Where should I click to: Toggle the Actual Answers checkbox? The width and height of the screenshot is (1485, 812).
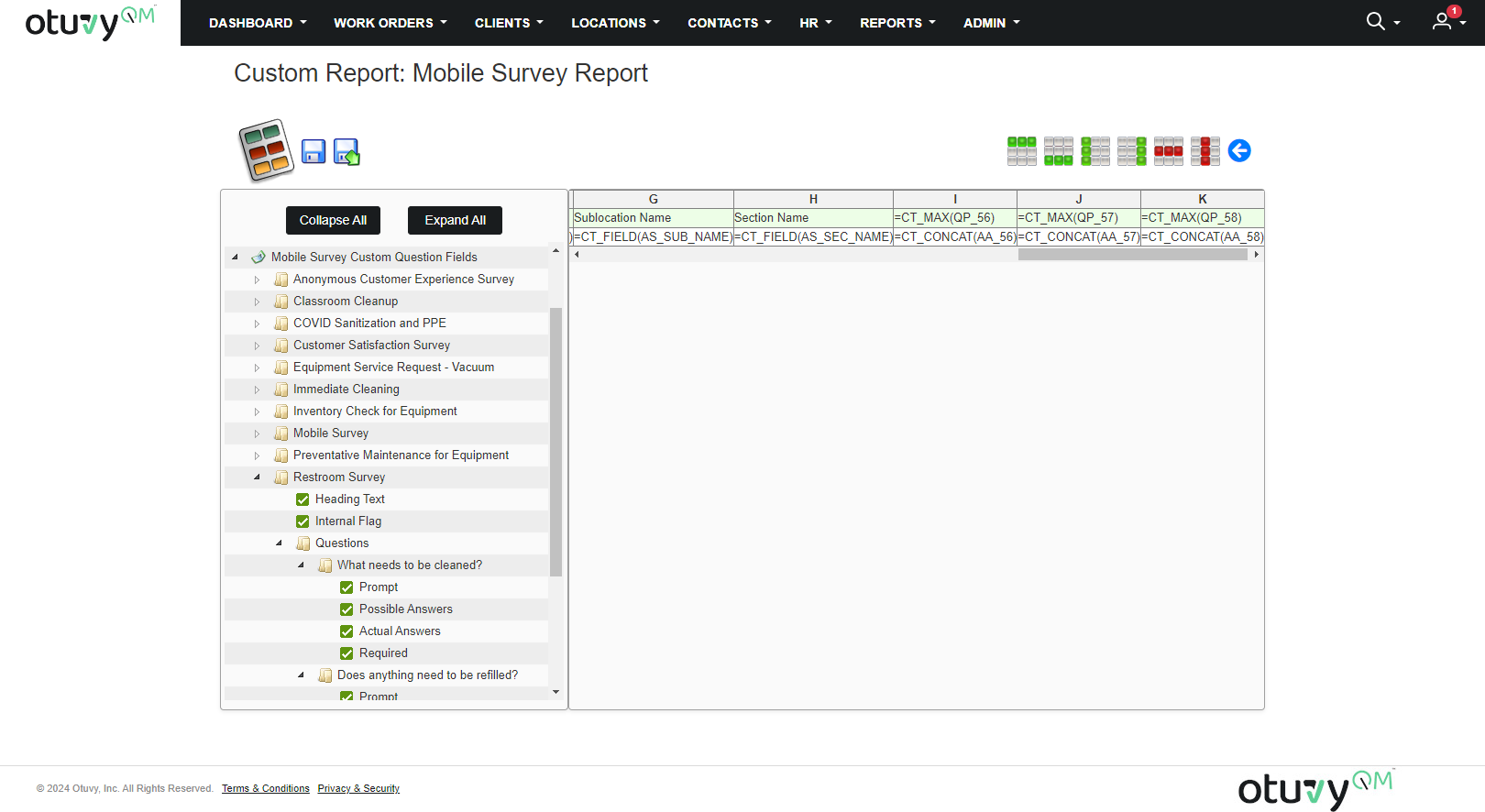coord(346,631)
